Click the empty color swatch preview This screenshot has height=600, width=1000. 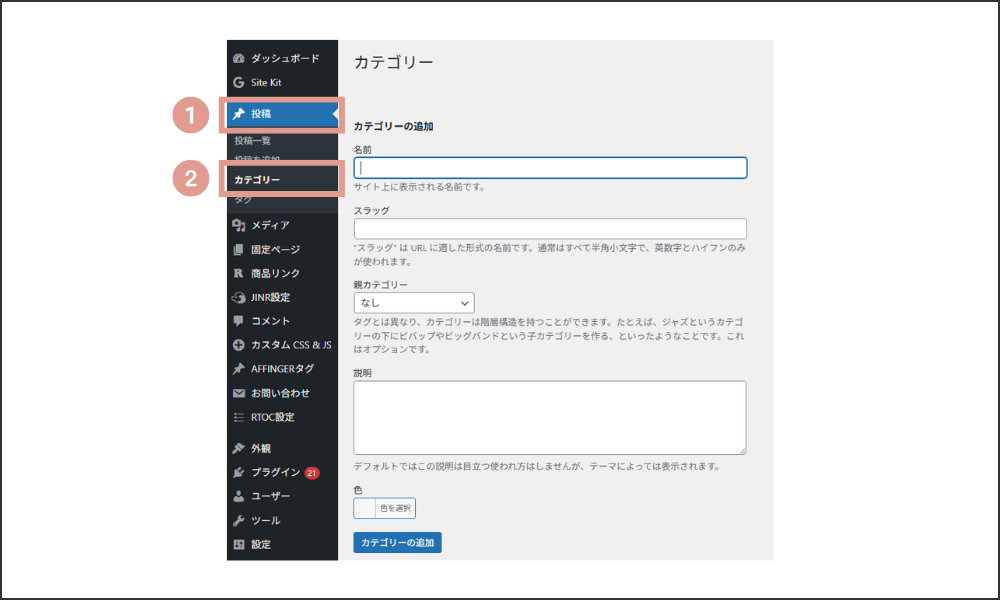click(365, 508)
